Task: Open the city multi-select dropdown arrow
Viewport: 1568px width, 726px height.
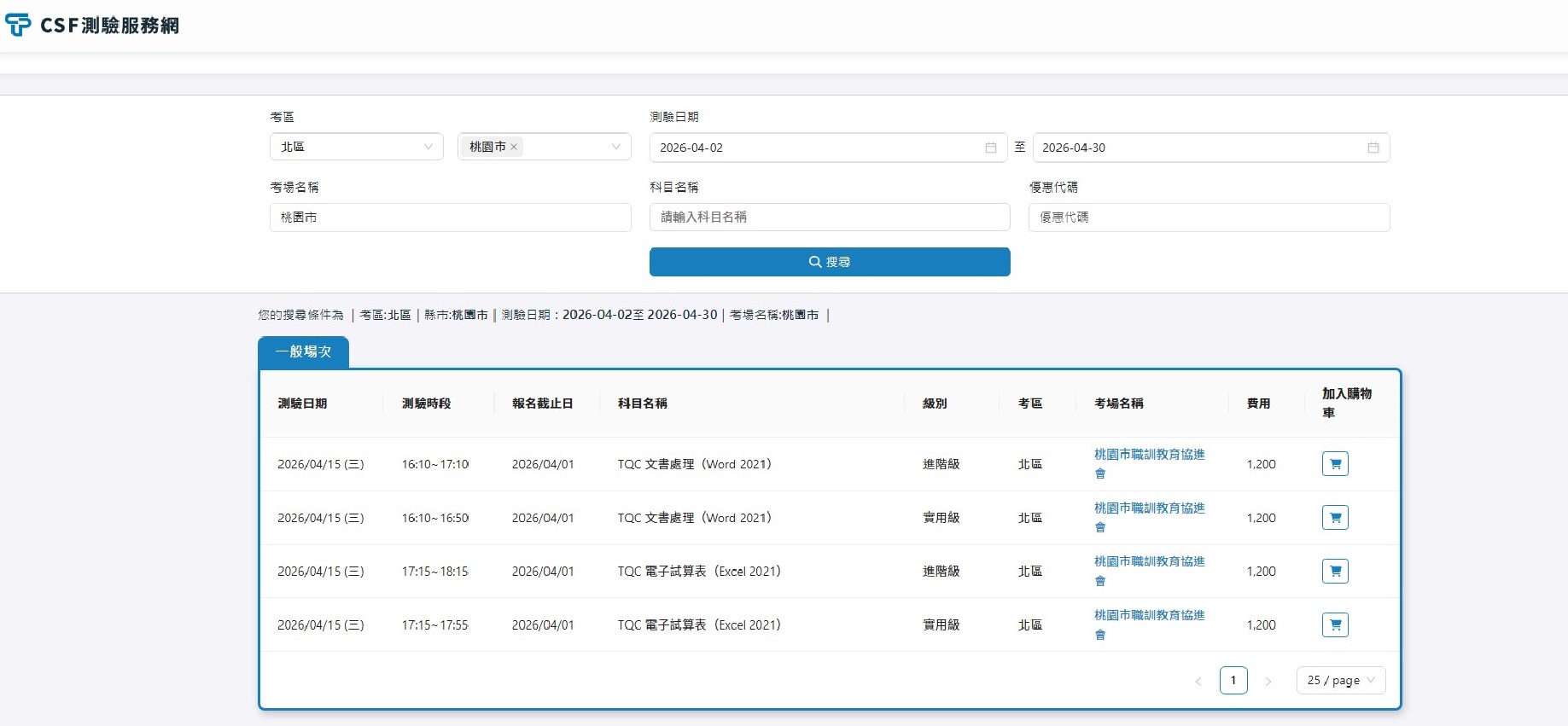Action: (x=615, y=147)
